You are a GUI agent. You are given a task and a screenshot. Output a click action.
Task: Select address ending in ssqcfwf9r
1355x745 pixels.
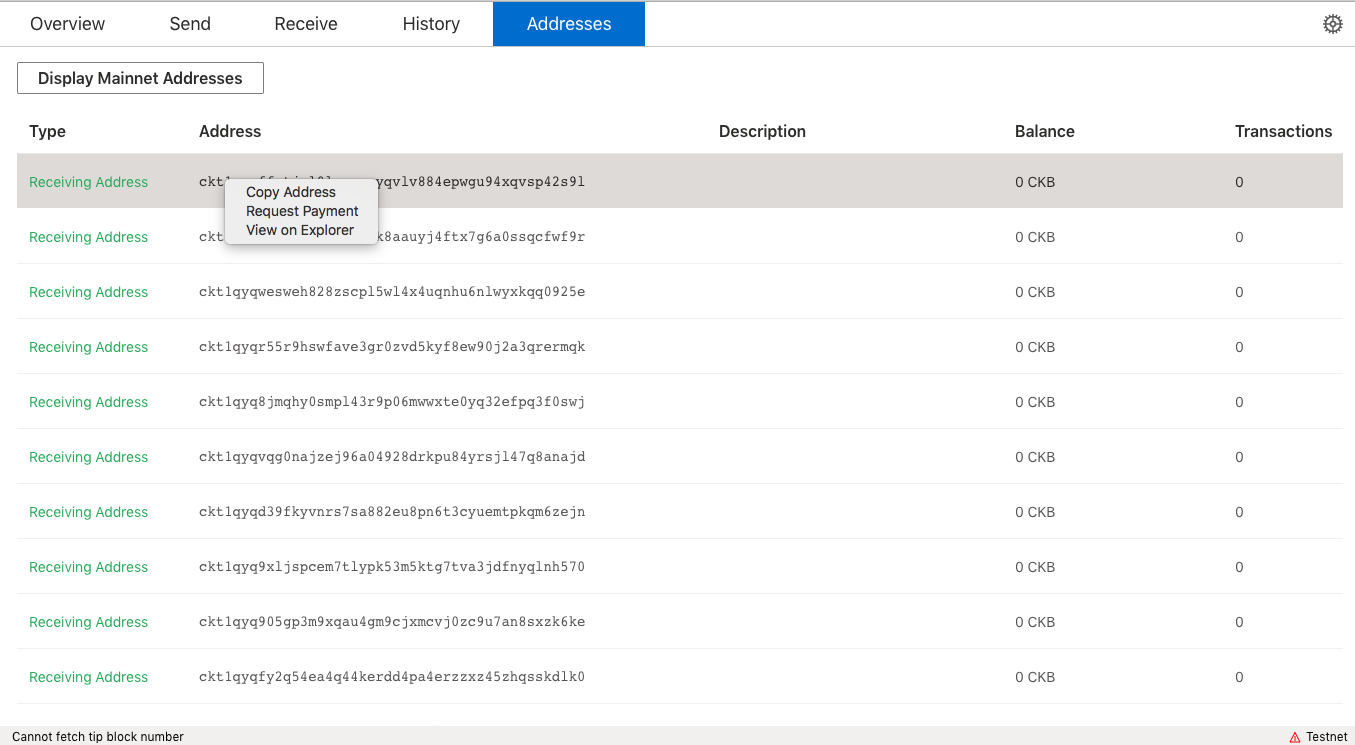[392, 237]
